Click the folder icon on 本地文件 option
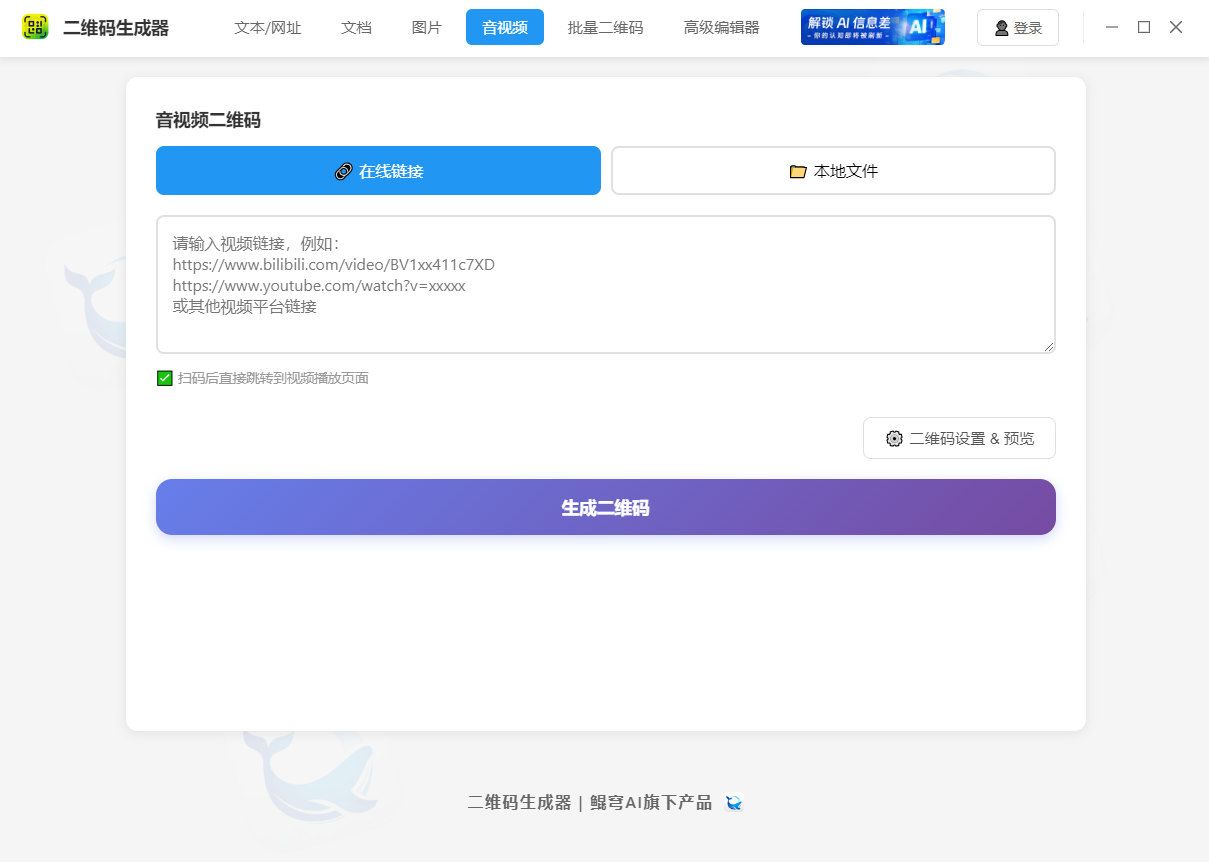 pos(797,170)
